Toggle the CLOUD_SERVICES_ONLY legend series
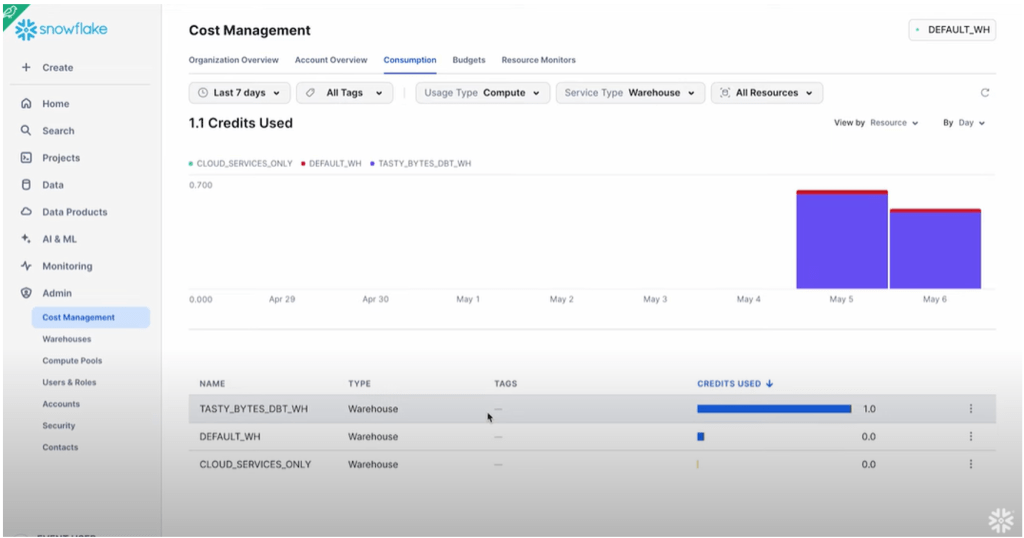Viewport: 1024px width, 538px height. 240,163
